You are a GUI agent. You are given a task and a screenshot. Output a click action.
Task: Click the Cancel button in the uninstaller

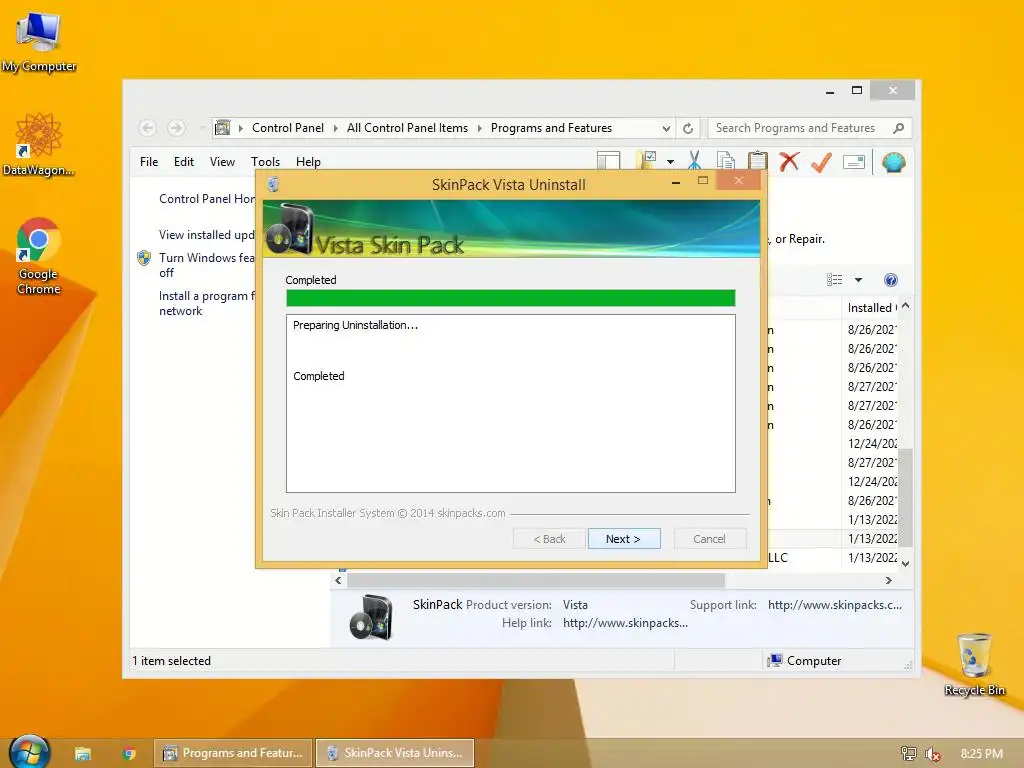tap(709, 539)
